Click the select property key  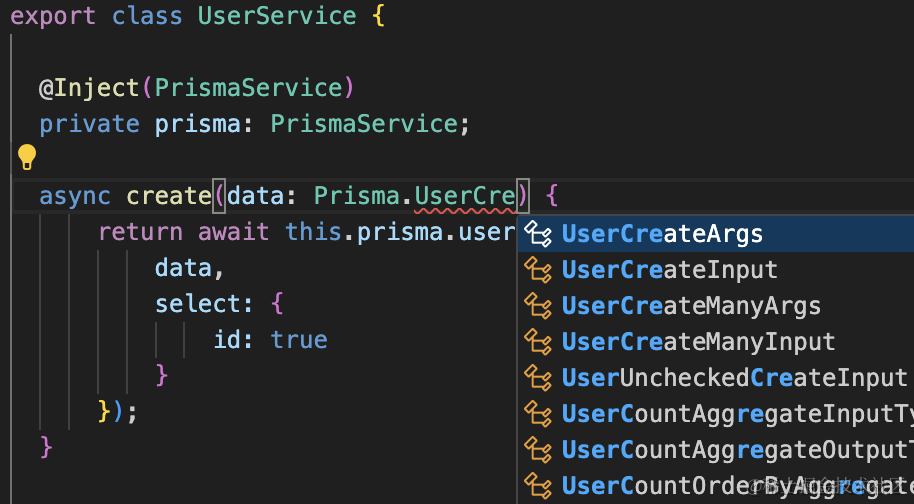[197, 304]
